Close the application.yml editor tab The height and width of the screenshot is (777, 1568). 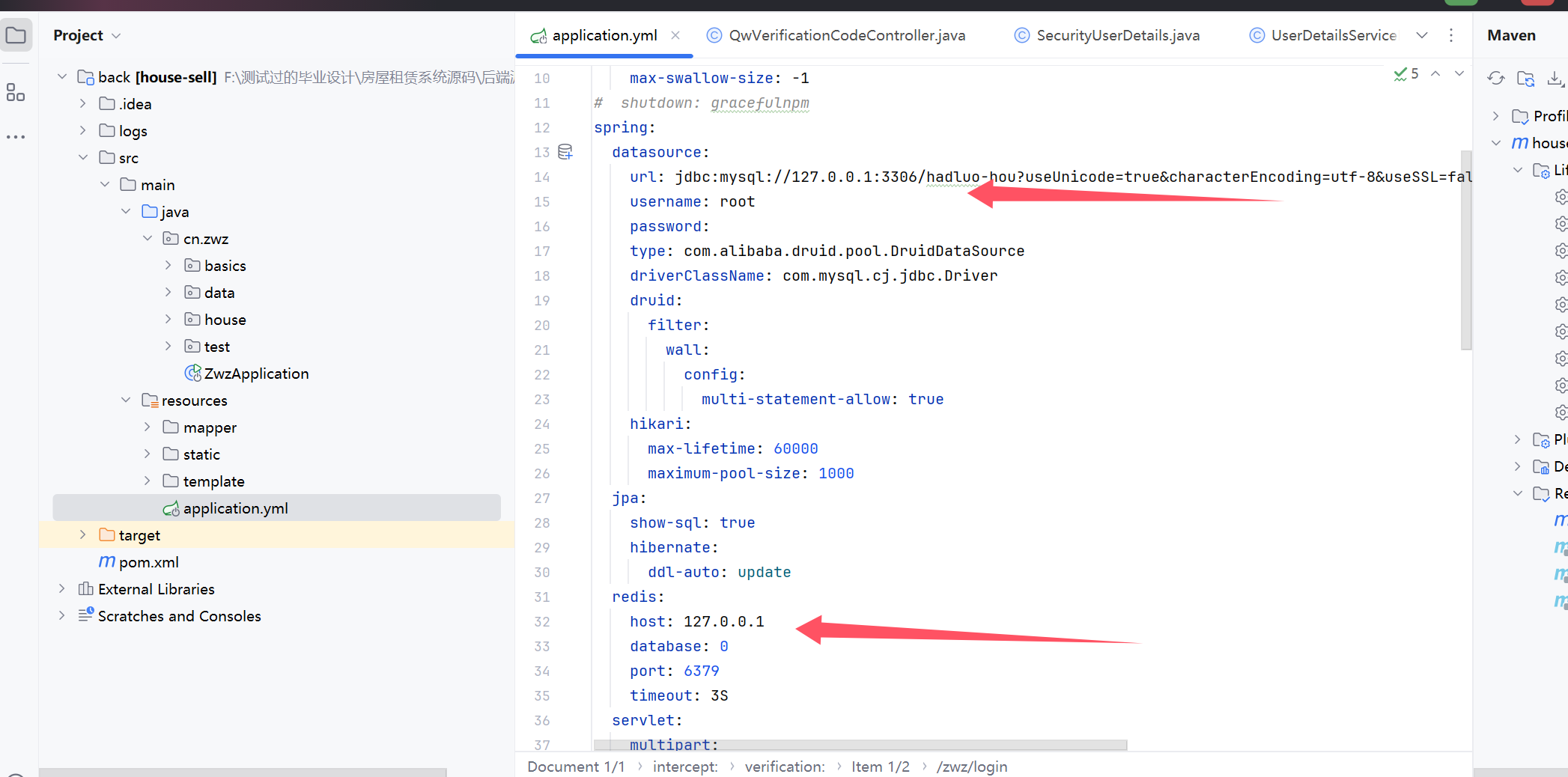(x=675, y=35)
